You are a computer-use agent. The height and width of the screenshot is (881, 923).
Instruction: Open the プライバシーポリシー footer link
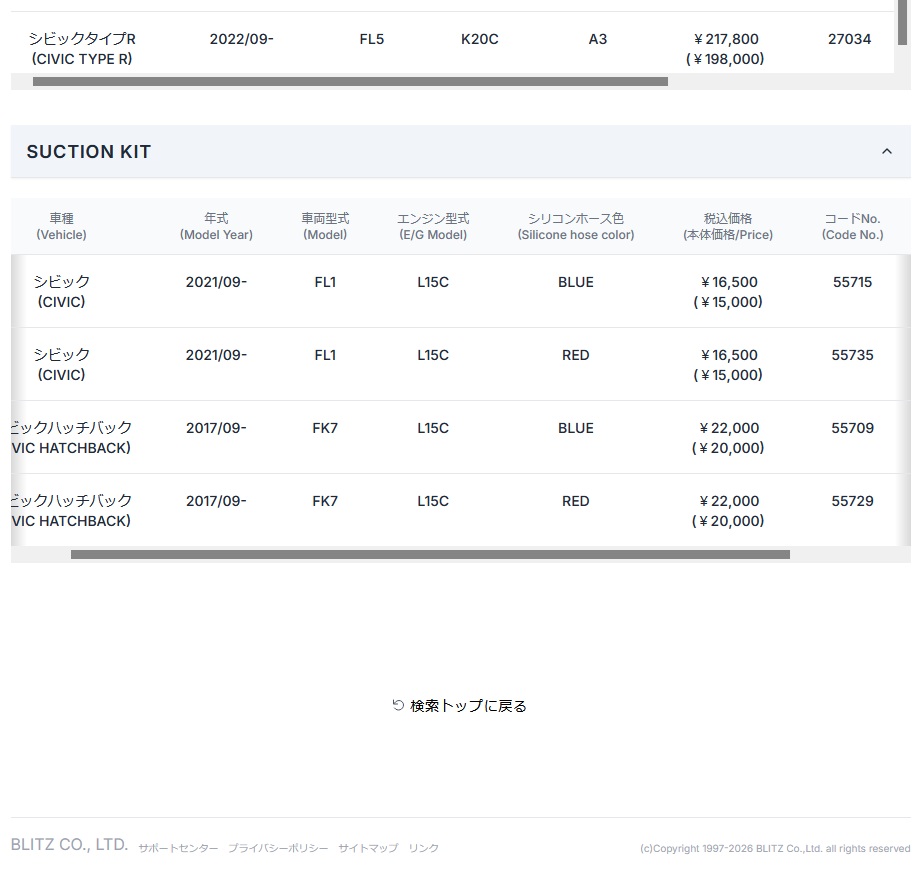(x=278, y=848)
